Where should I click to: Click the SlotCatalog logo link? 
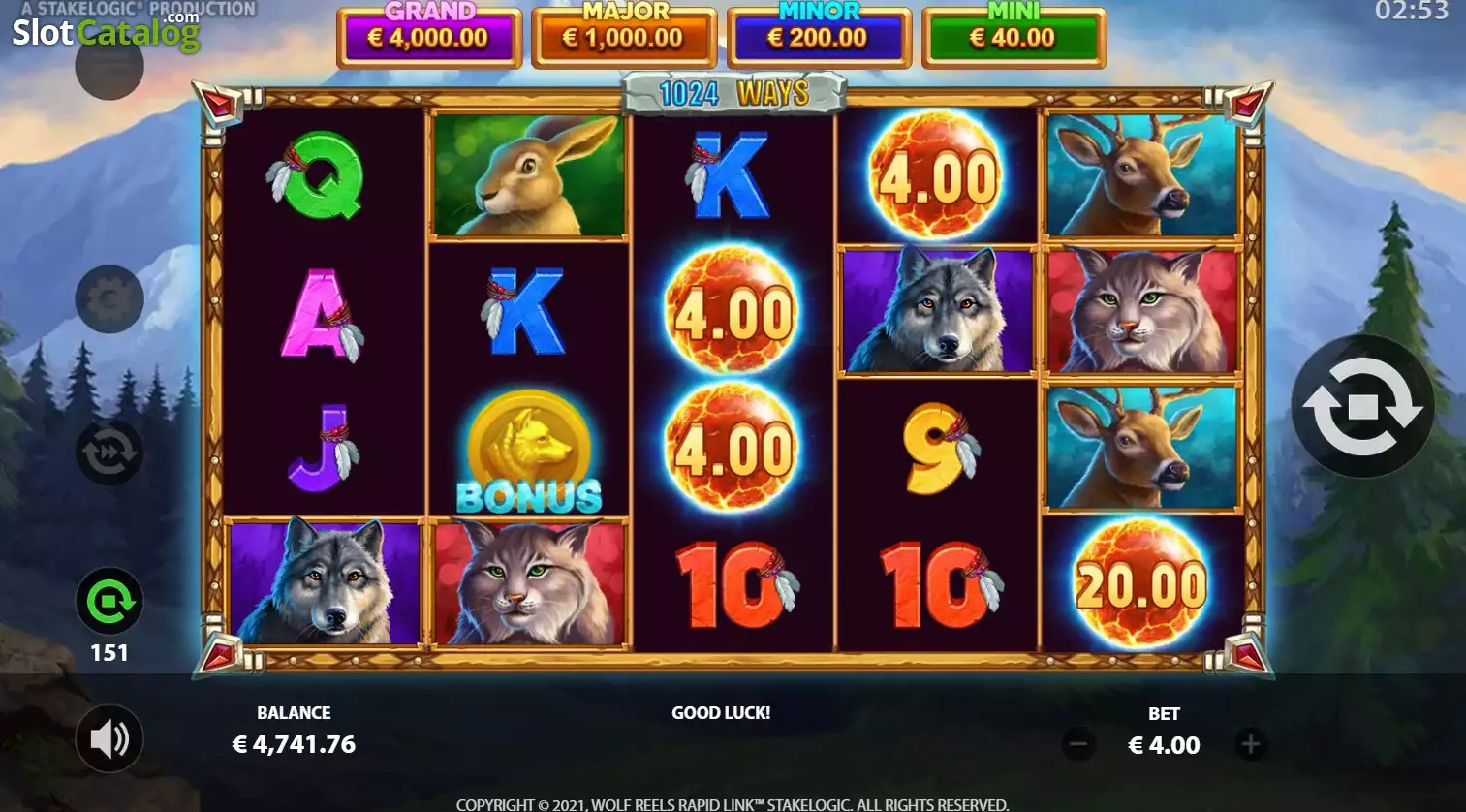tap(106, 32)
